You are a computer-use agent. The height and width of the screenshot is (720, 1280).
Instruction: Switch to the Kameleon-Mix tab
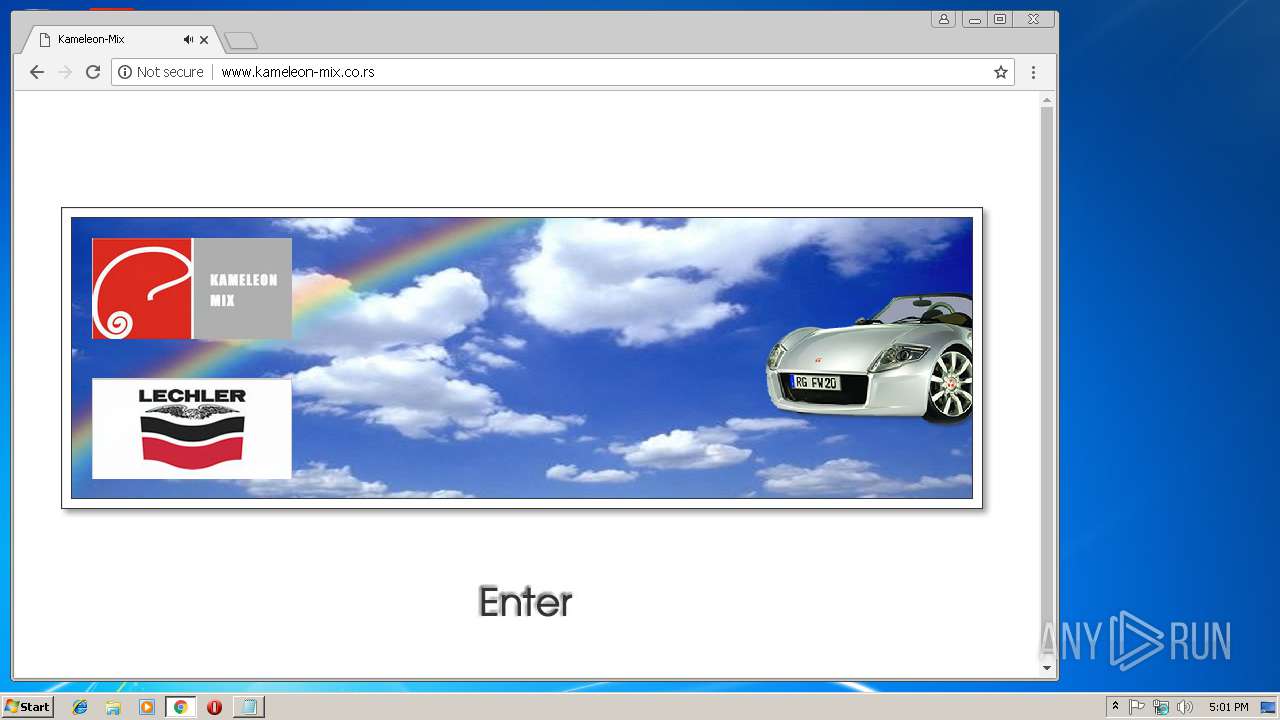pos(120,40)
